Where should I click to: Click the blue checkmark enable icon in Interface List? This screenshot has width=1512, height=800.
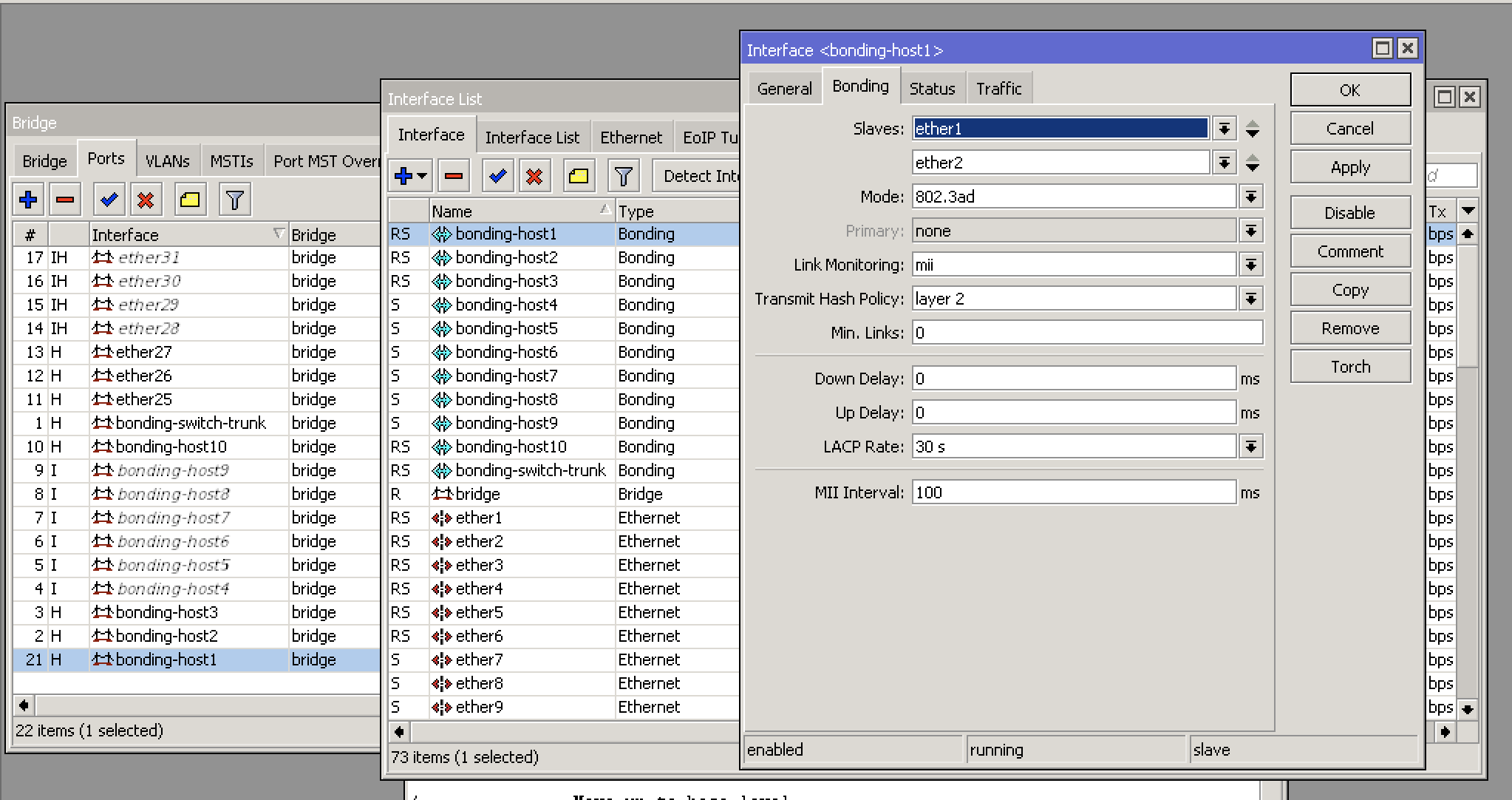[x=497, y=176]
